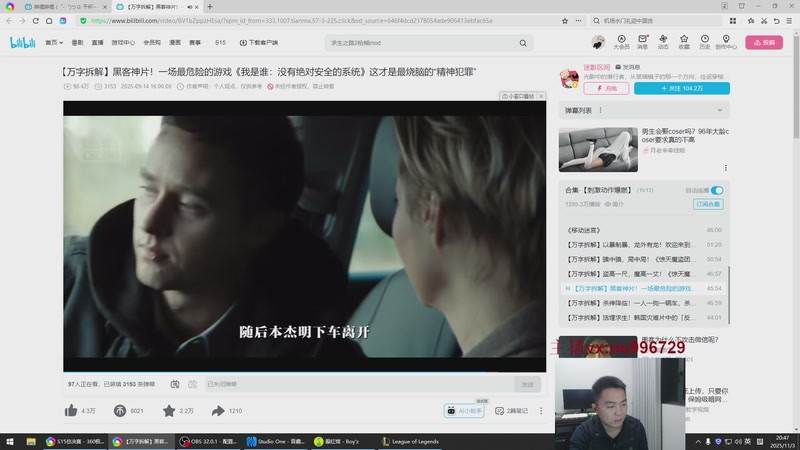Open the S15 nav link
800x450 pixels.
click(x=220, y=43)
